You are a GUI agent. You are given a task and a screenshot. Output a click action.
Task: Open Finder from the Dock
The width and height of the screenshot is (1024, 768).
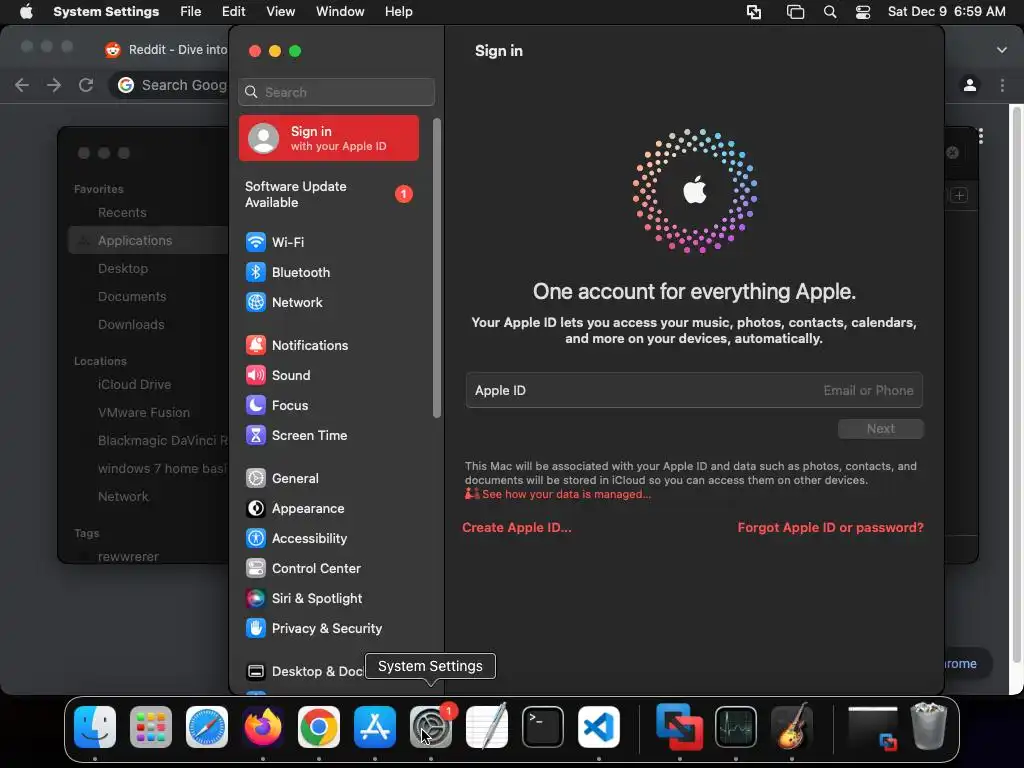pos(95,726)
